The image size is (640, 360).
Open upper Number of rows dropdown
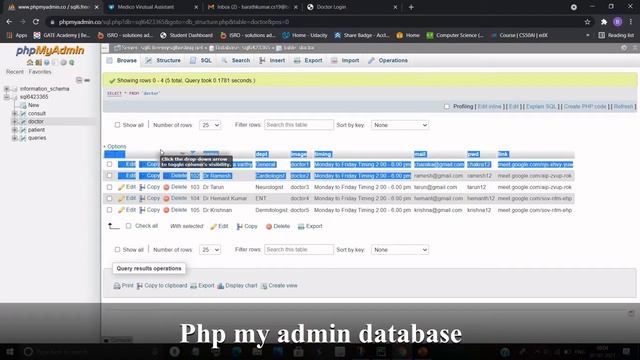click(x=210, y=125)
